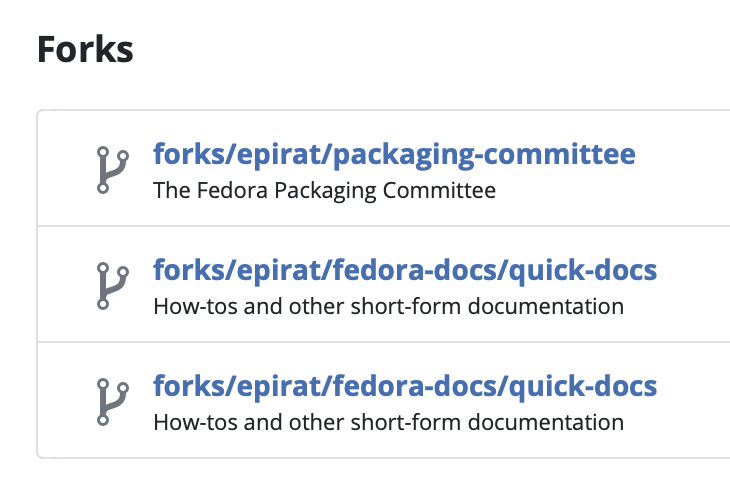Click the Forks heading
This screenshot has width=730, height=504.
point(86,49)
